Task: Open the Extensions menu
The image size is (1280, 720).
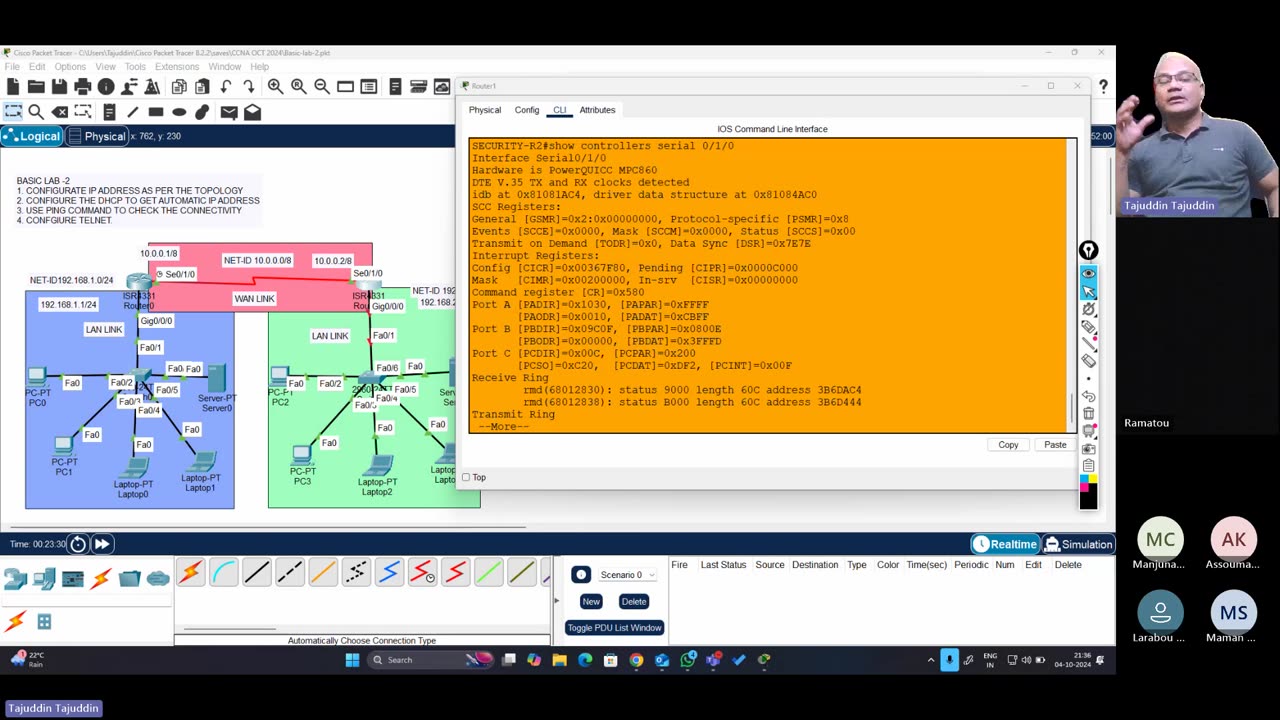Action: click(x=177, y=67)
